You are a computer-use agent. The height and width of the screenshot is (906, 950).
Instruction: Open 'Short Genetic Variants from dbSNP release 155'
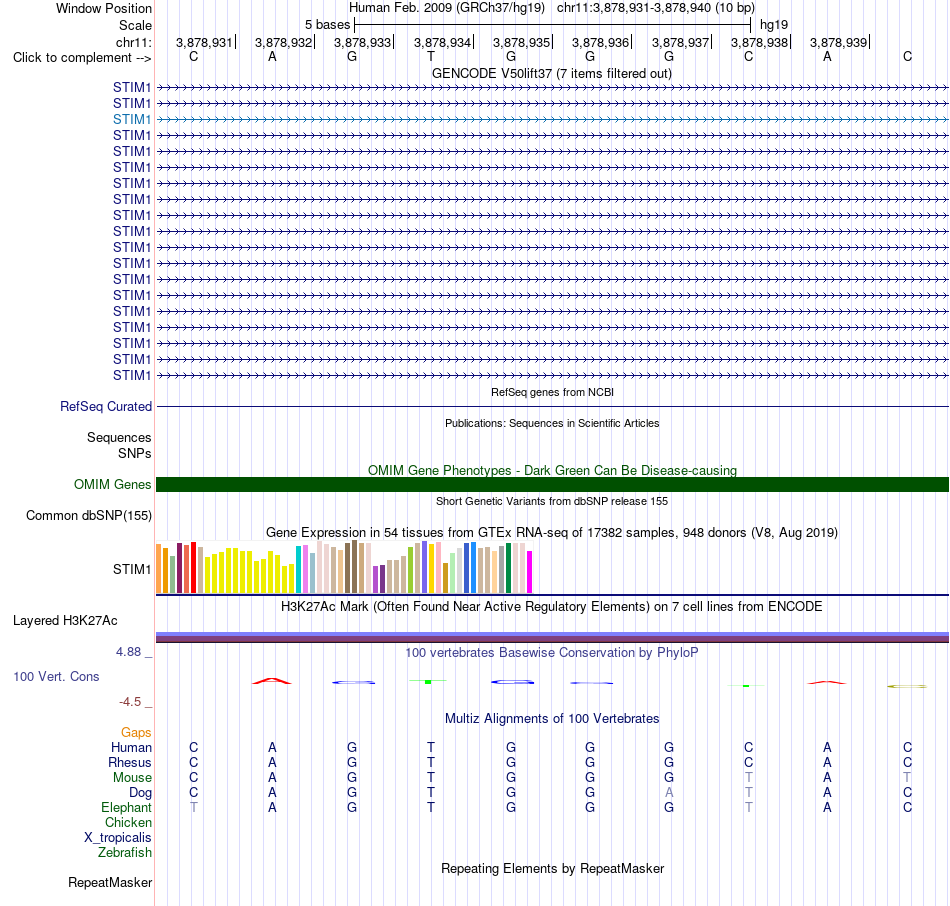552,501
